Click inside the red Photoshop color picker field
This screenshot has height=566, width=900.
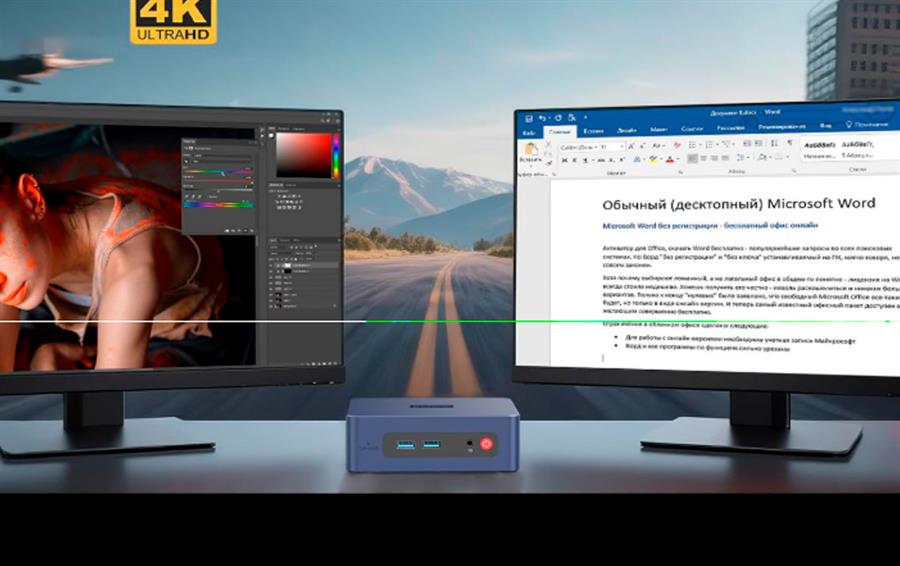click(303, 154)
